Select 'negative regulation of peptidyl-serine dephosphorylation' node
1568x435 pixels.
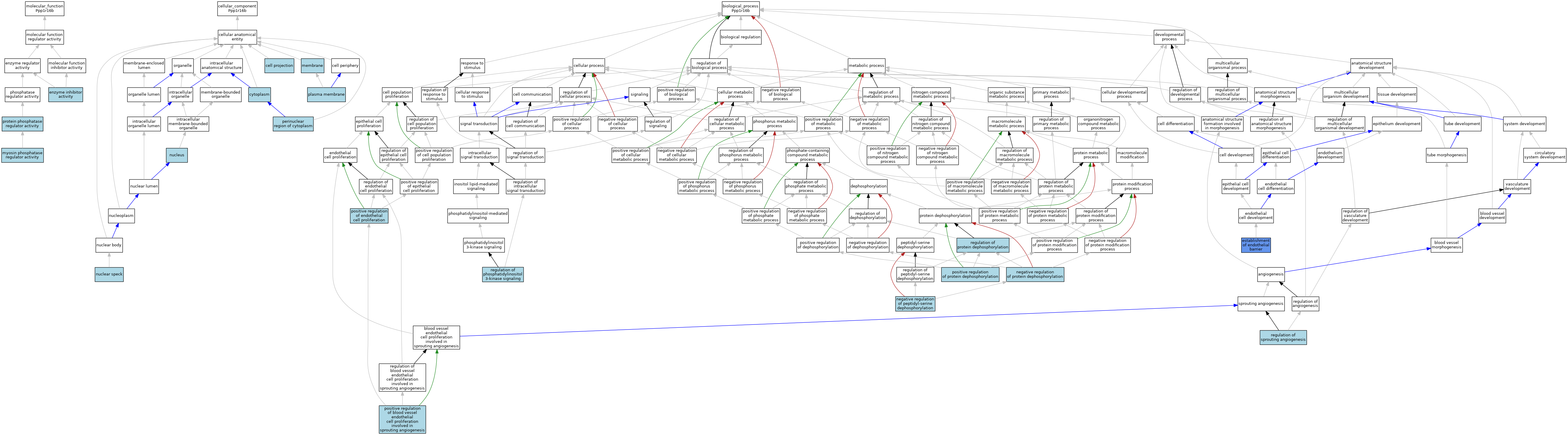point(915,303)
